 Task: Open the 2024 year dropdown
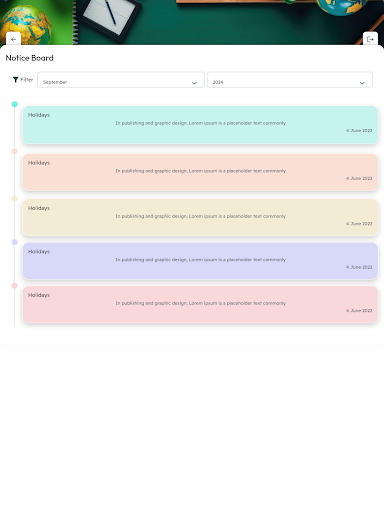click(x=290, y=80)
